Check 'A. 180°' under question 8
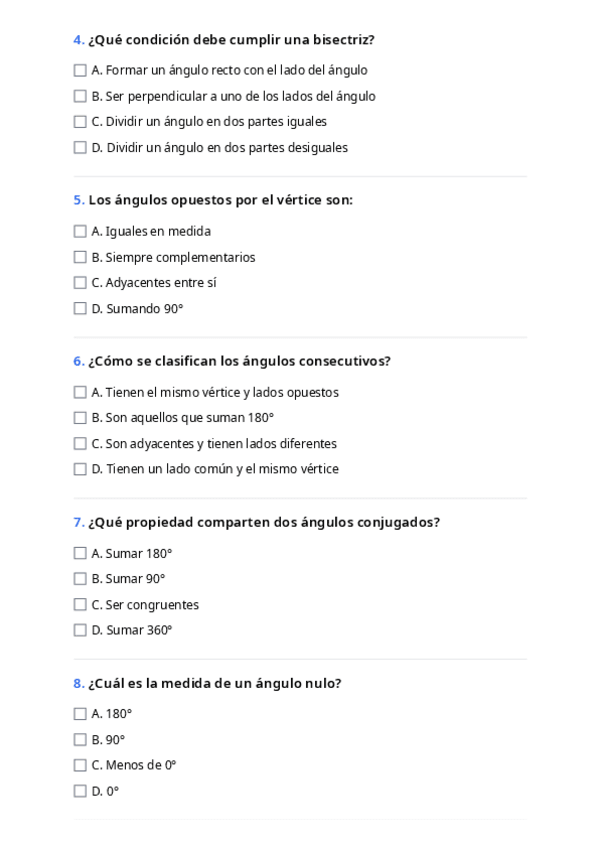Screen dimensions: 600x848 click(x=80, y=714)
